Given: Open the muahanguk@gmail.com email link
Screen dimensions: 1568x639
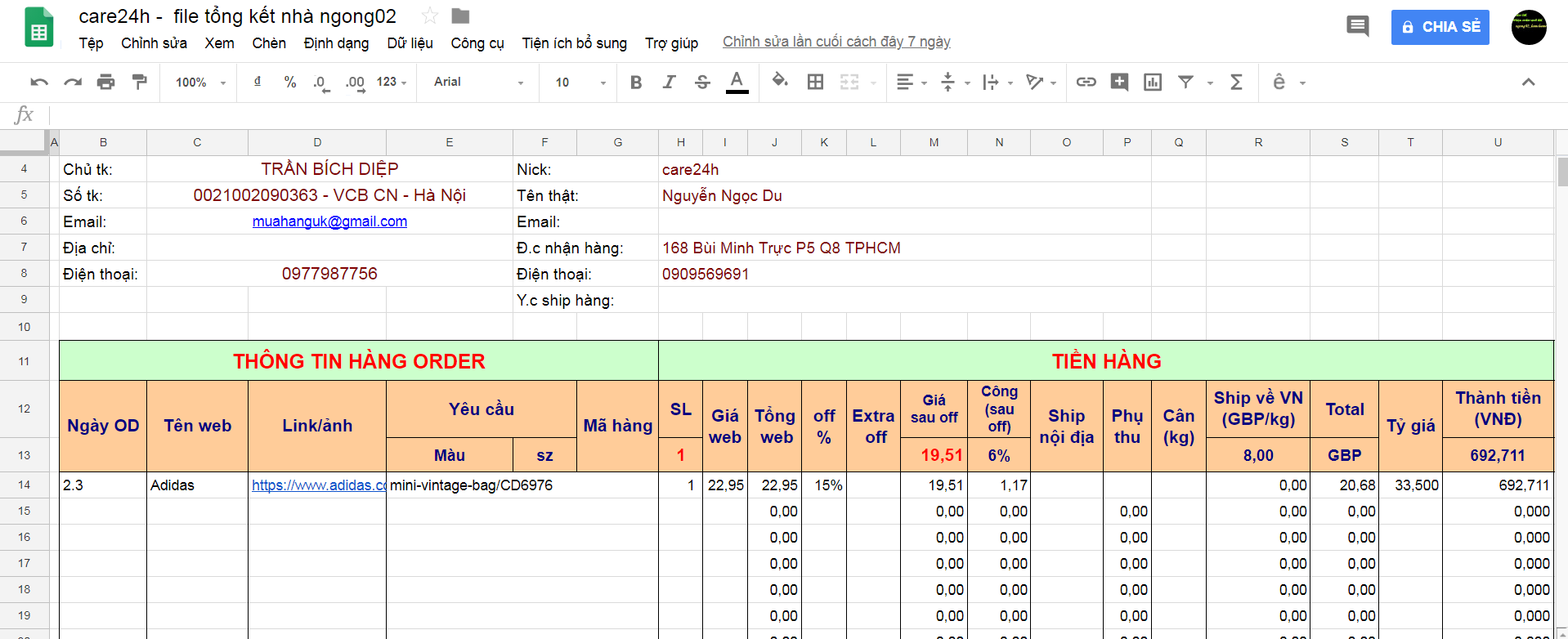Looking at the screenshot, I should tap(329, 221).
